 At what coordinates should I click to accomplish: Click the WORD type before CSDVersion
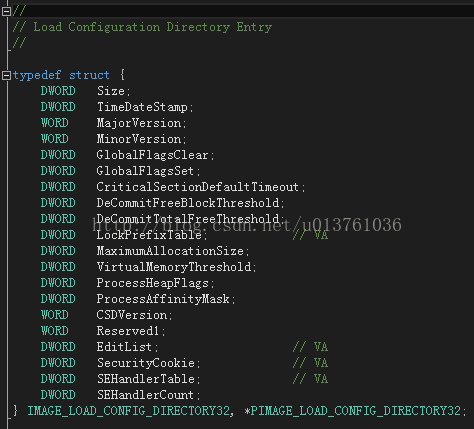point(55,315)
